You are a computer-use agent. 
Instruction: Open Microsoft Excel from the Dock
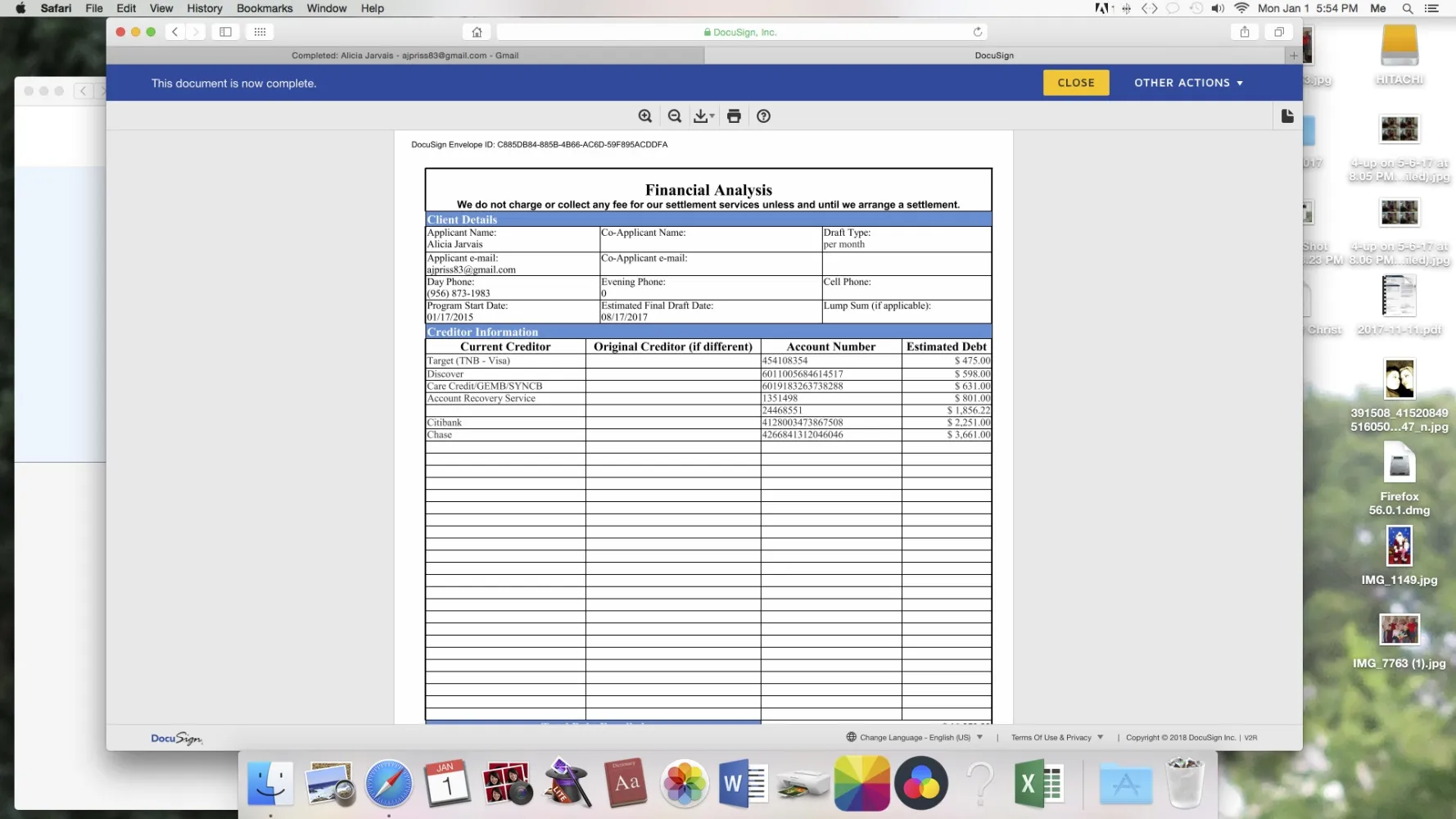pyautogui.click(x=1037, y=784)
